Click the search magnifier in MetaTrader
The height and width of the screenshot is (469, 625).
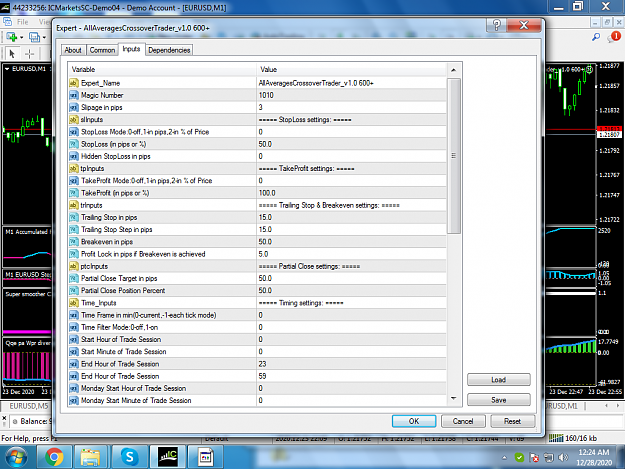point(596,37)
